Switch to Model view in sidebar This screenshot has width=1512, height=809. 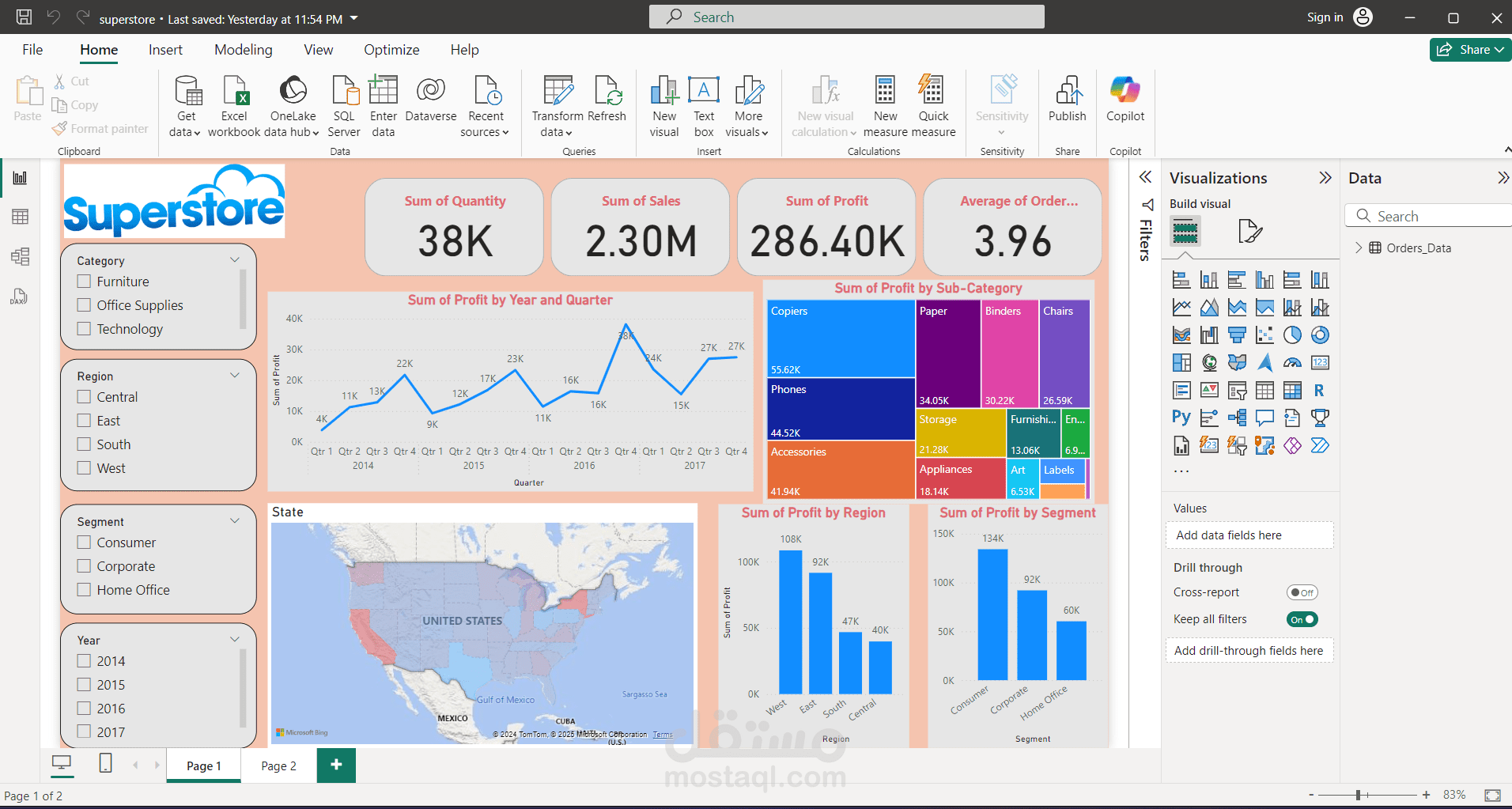click(x=20, y=256)
